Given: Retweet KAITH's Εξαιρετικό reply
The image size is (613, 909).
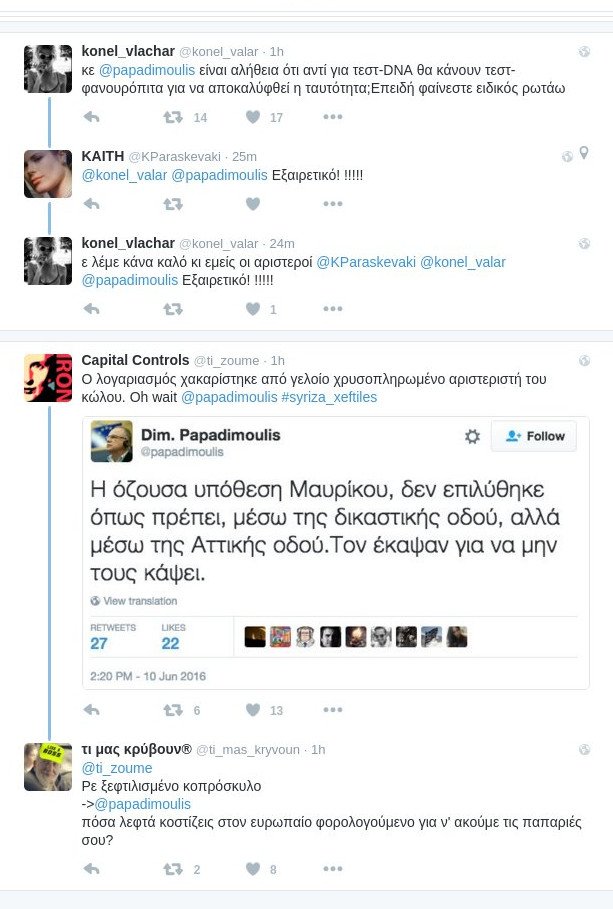Looking at the screenshot, I should (173, 204).
